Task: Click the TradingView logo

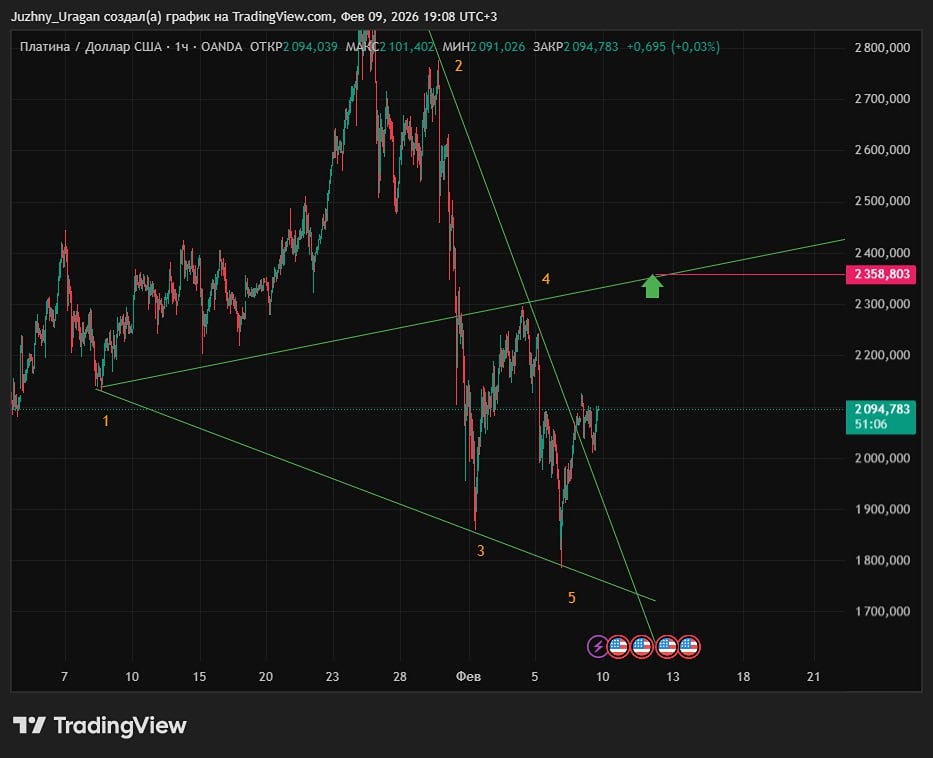Action: point(99,725)
